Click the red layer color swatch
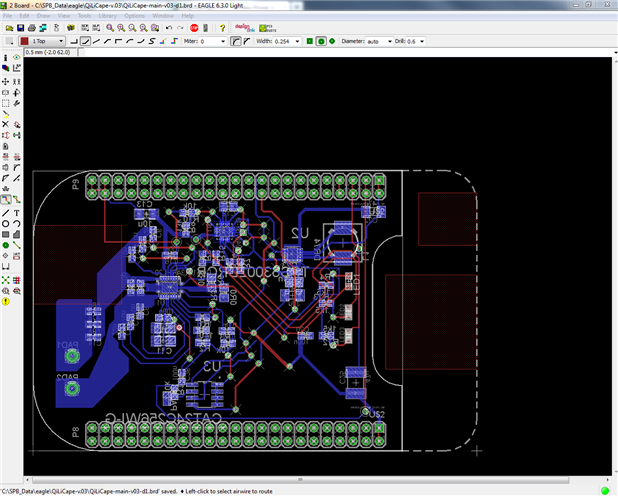 pyautogui.click(x=24, y=41)
